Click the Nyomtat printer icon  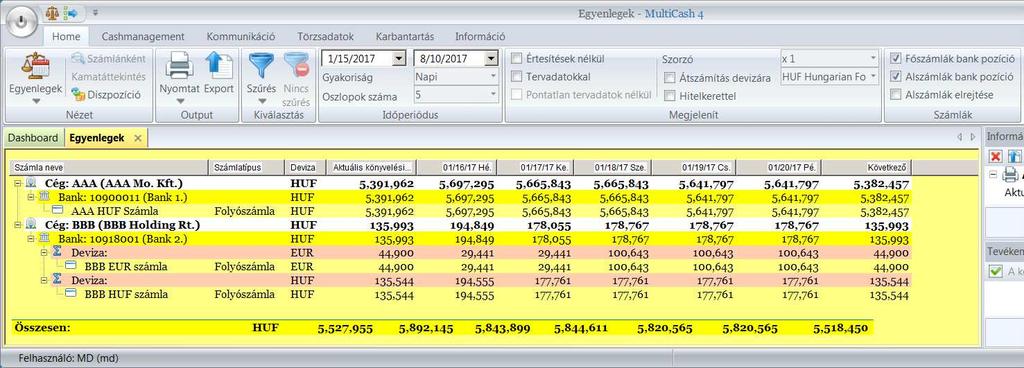tap(179, 67)
